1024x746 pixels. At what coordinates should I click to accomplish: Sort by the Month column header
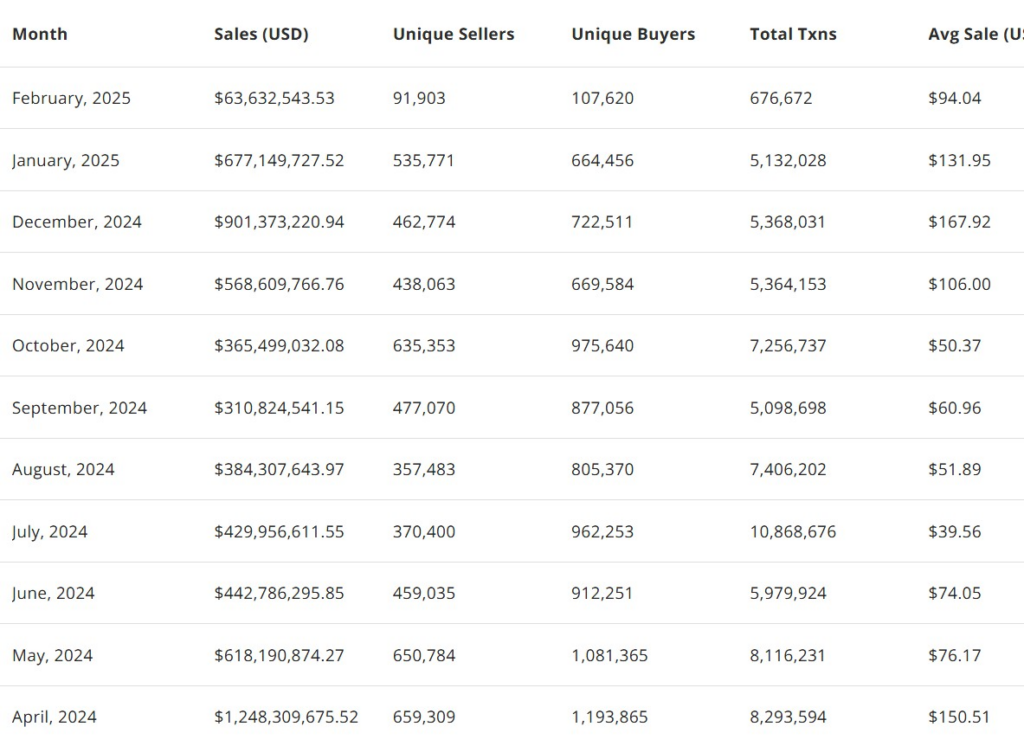click(x=40, y=34)
